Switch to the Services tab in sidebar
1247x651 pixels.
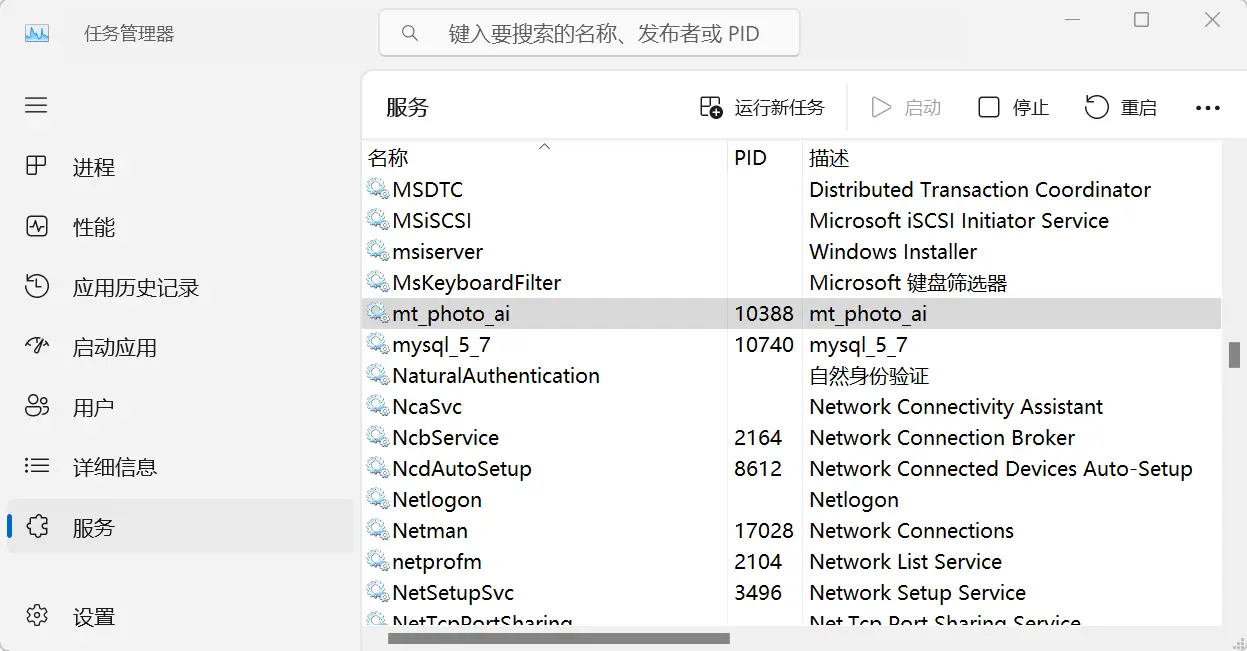pos(94,527)
